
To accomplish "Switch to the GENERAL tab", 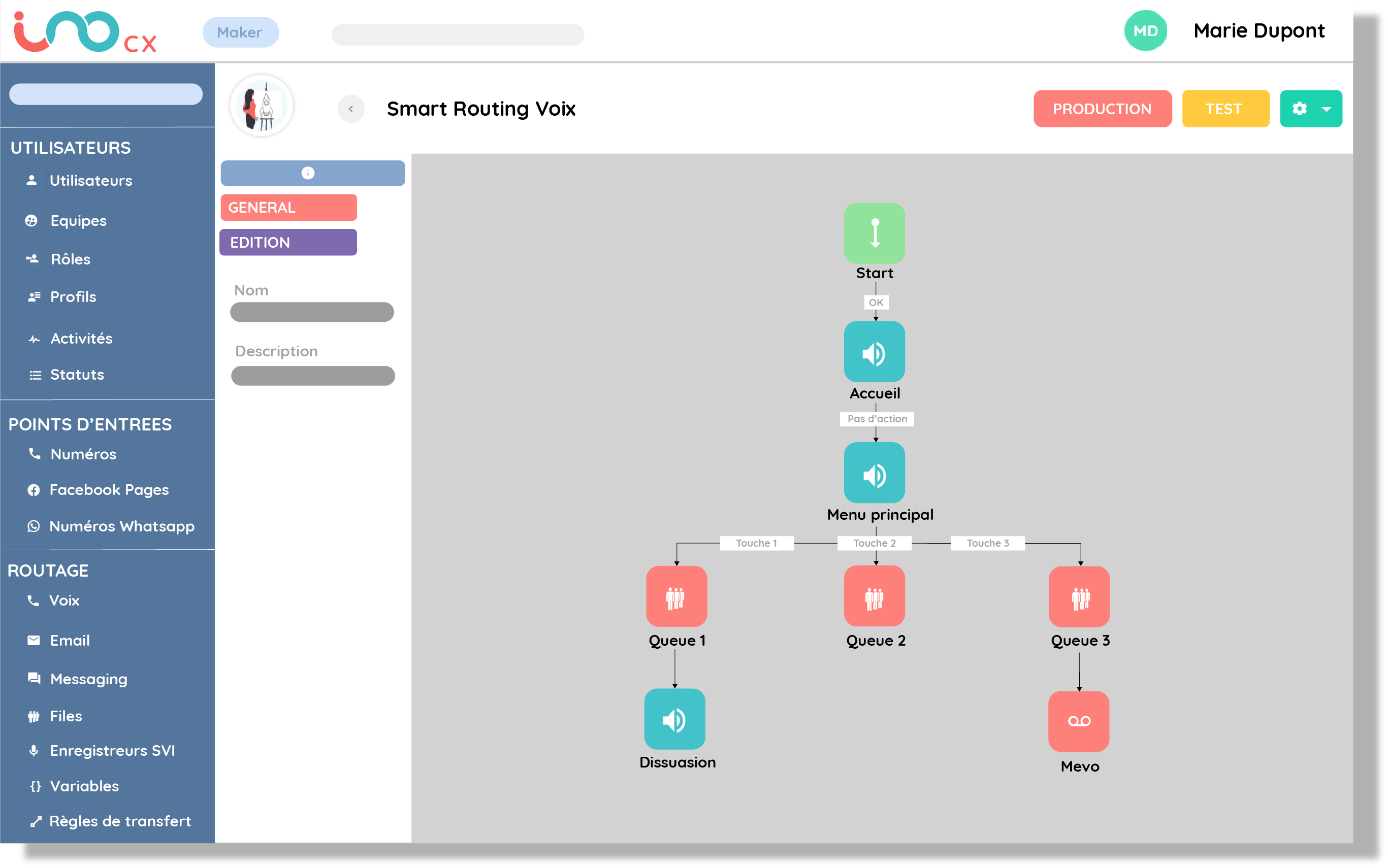I will coord(288,207).
